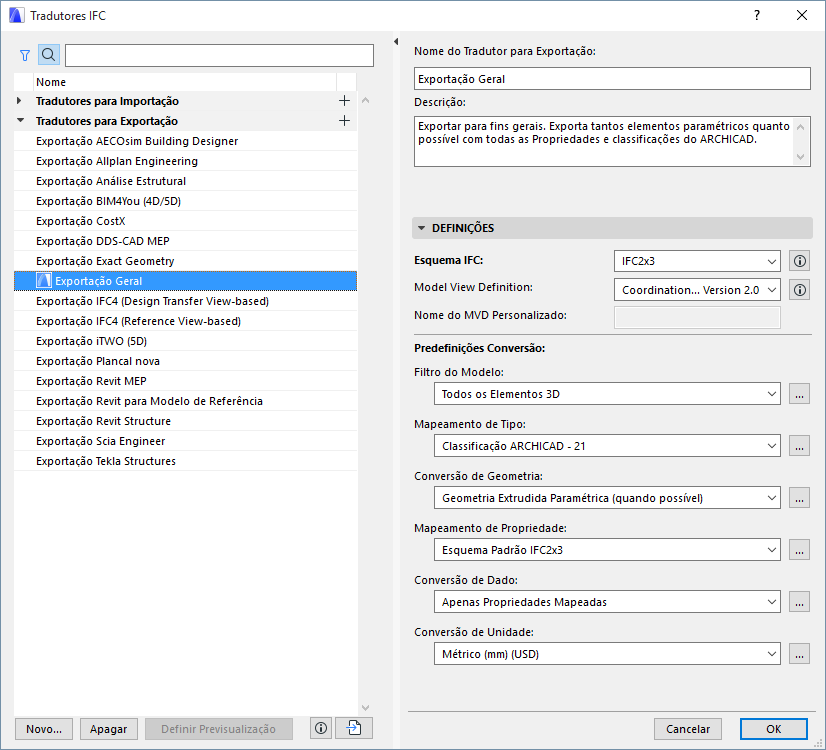Open the Esquema IFC dropdown

click(x=697, y=261)
